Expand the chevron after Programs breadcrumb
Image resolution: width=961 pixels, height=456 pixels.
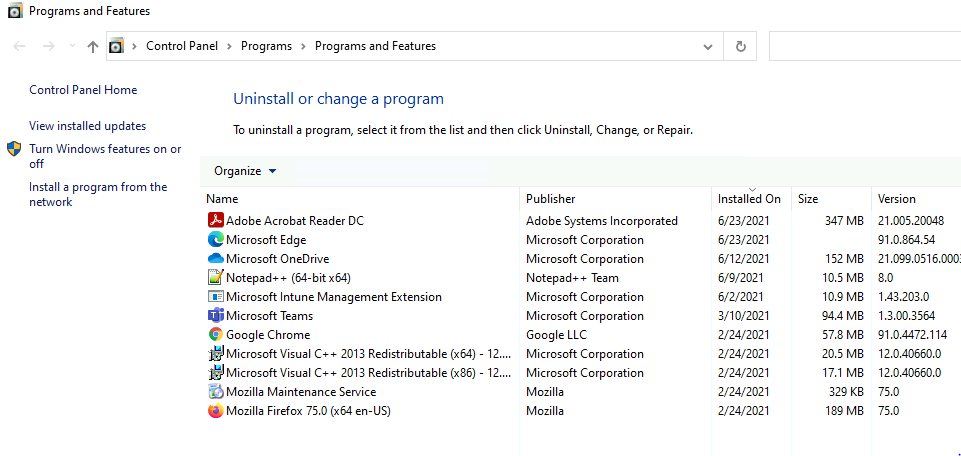(303, 46)
